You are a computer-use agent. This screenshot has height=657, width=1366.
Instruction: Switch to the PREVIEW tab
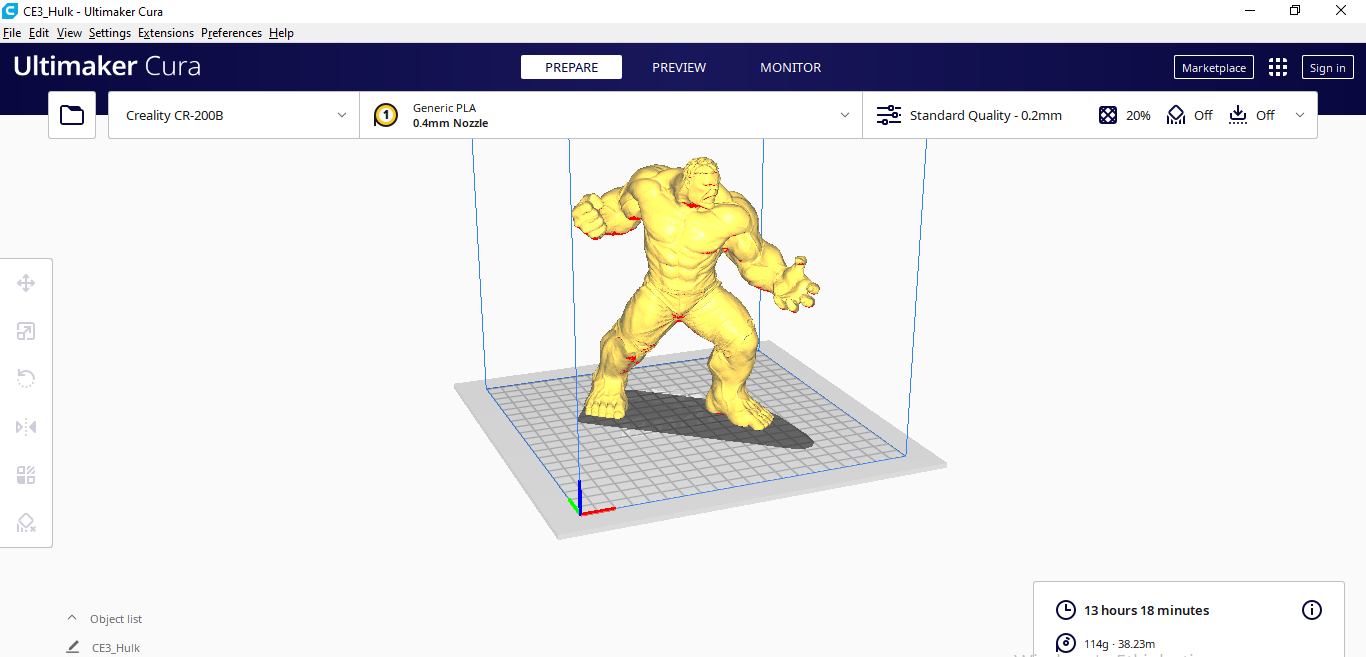click(x=679, y=67)
